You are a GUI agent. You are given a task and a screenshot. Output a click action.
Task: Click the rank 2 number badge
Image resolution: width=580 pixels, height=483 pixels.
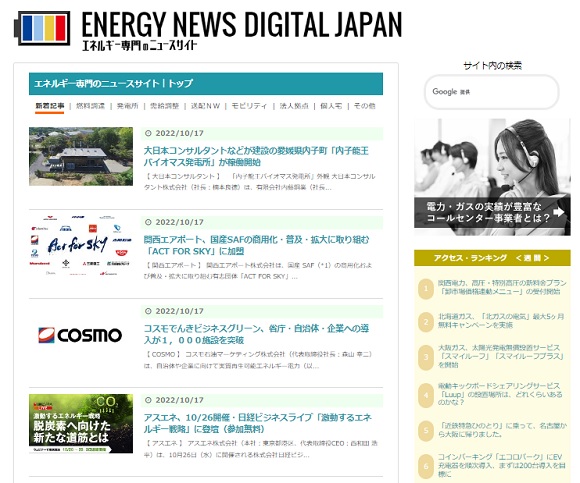(426, 322)
